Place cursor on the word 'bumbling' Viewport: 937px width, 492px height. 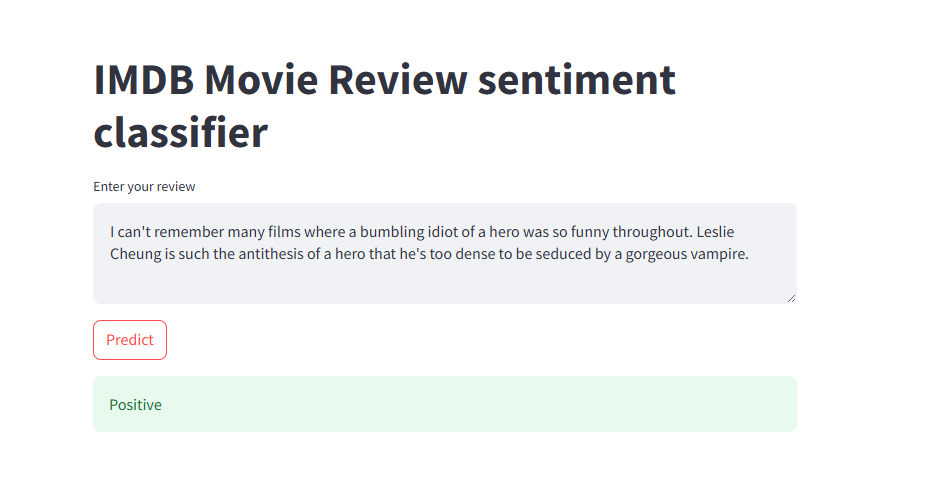pos(391,232)
